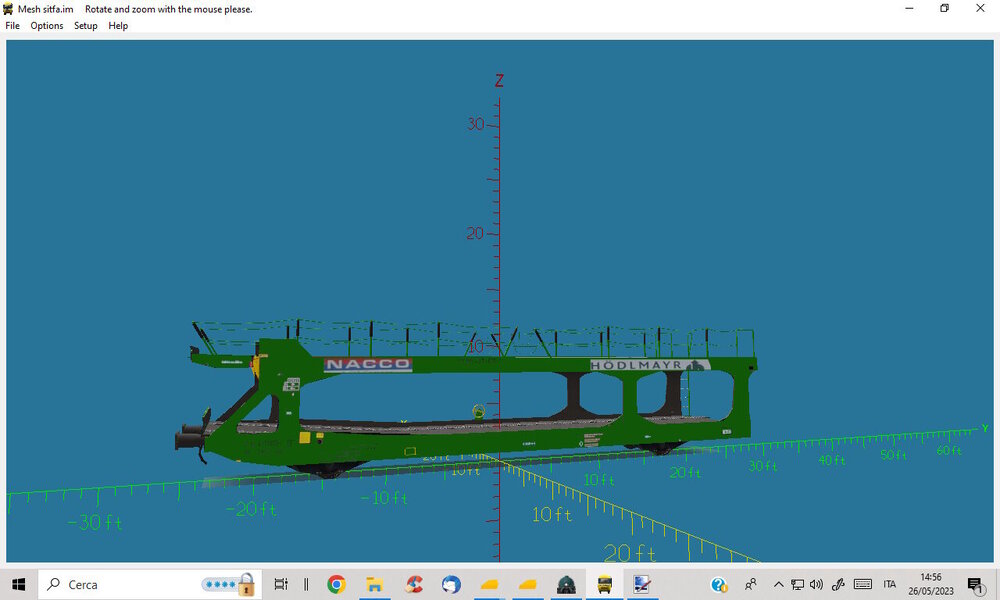This screenshot has width=1000, height=600.
Task: Open the Thunderbird taskbar icon
Action: tap(451, 584)
